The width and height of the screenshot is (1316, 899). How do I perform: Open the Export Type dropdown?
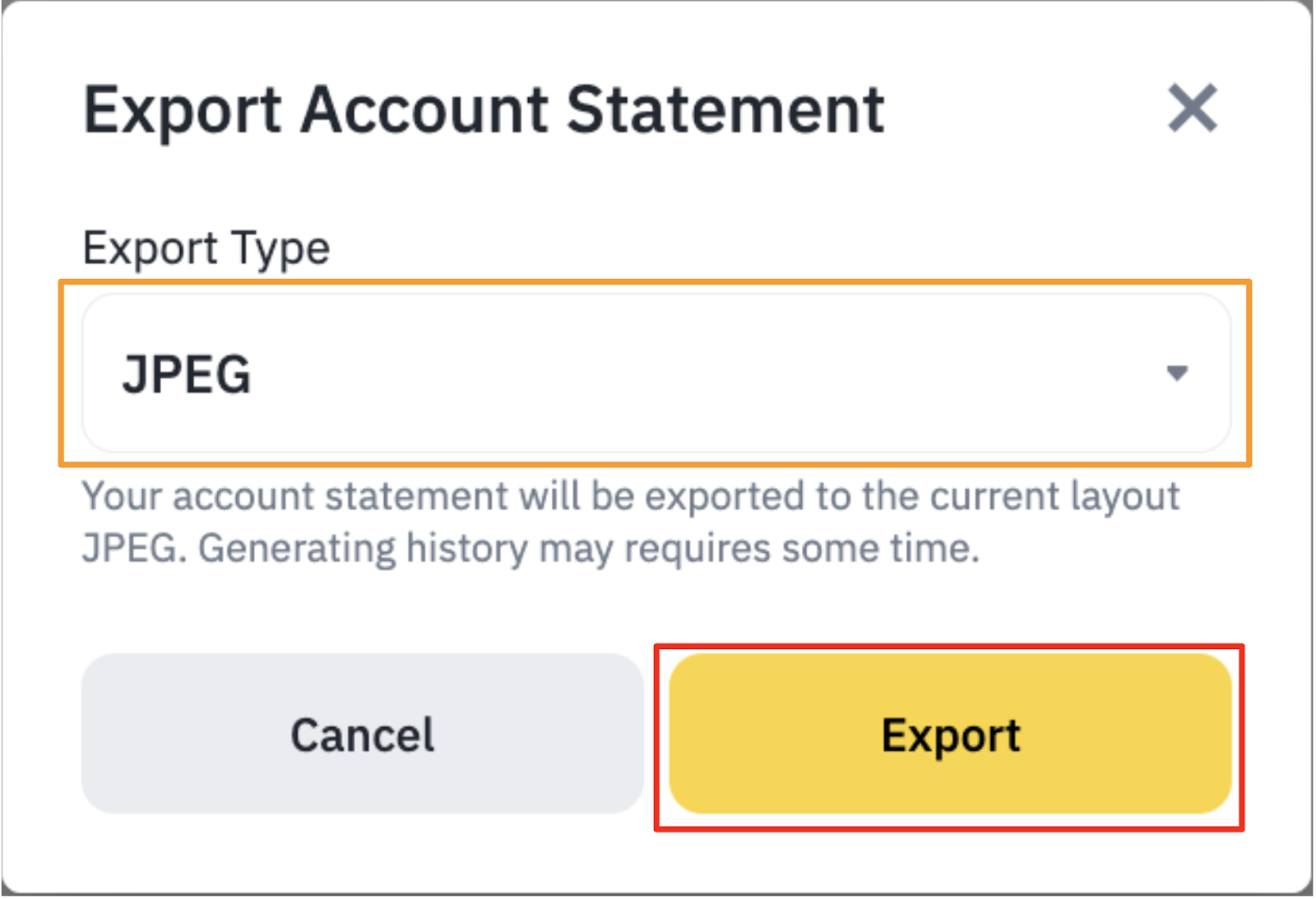[x=656, y=373]
